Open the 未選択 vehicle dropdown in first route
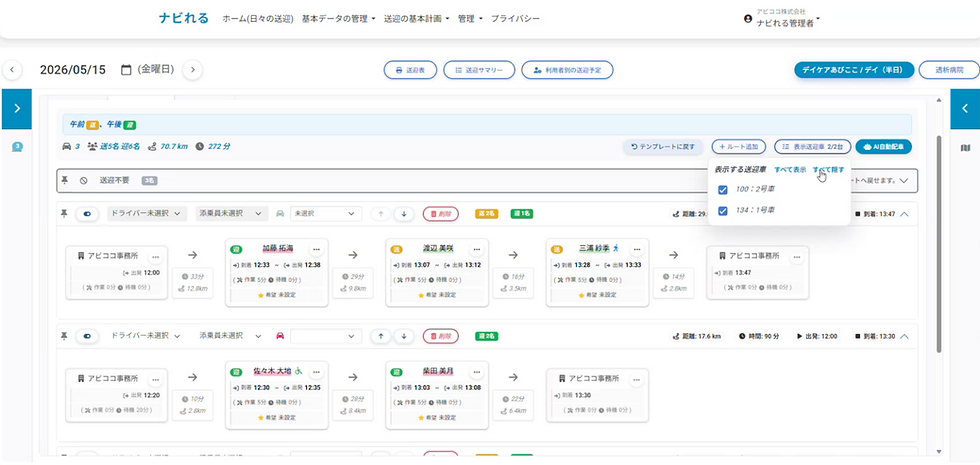 [326, 214]
